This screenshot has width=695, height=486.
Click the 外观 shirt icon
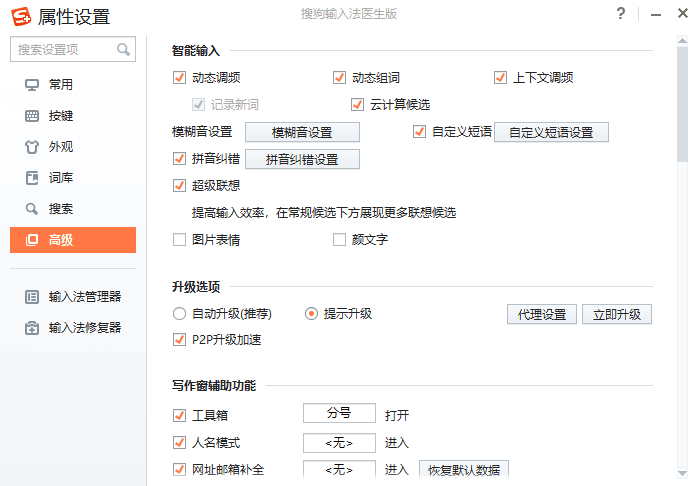tap(31, 147)
